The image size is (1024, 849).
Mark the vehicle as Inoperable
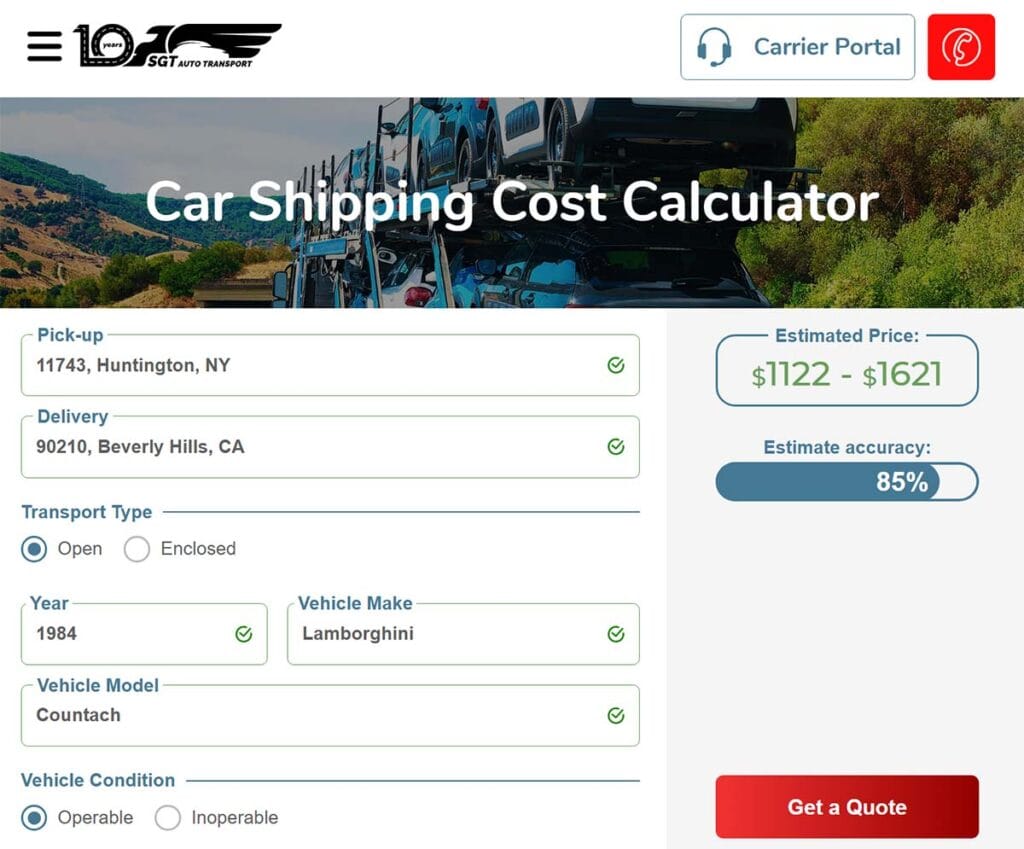[x=168, y=818]
